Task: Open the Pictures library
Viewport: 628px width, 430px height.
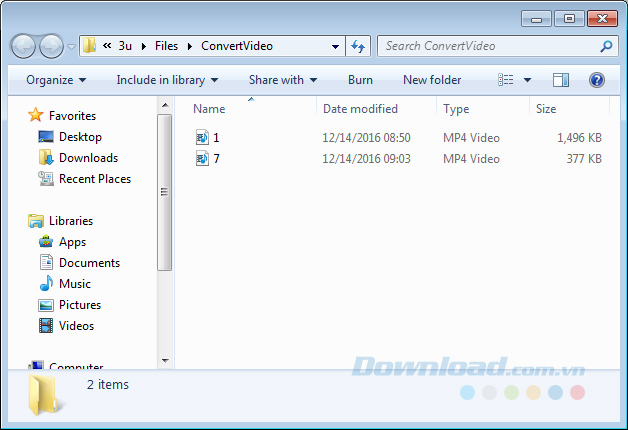Action: tap(80, 305)
